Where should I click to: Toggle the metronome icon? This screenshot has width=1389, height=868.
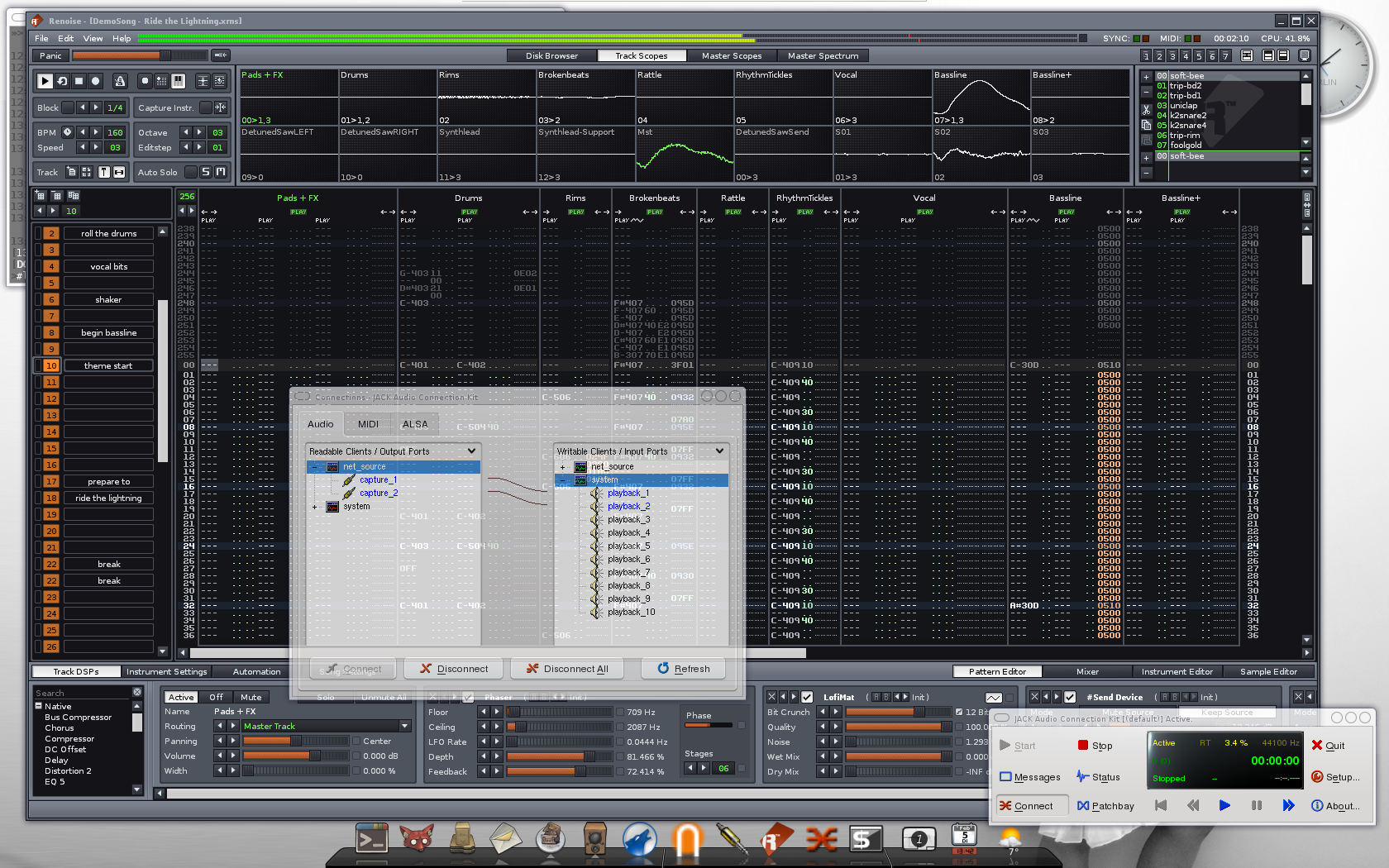point(120,81)
